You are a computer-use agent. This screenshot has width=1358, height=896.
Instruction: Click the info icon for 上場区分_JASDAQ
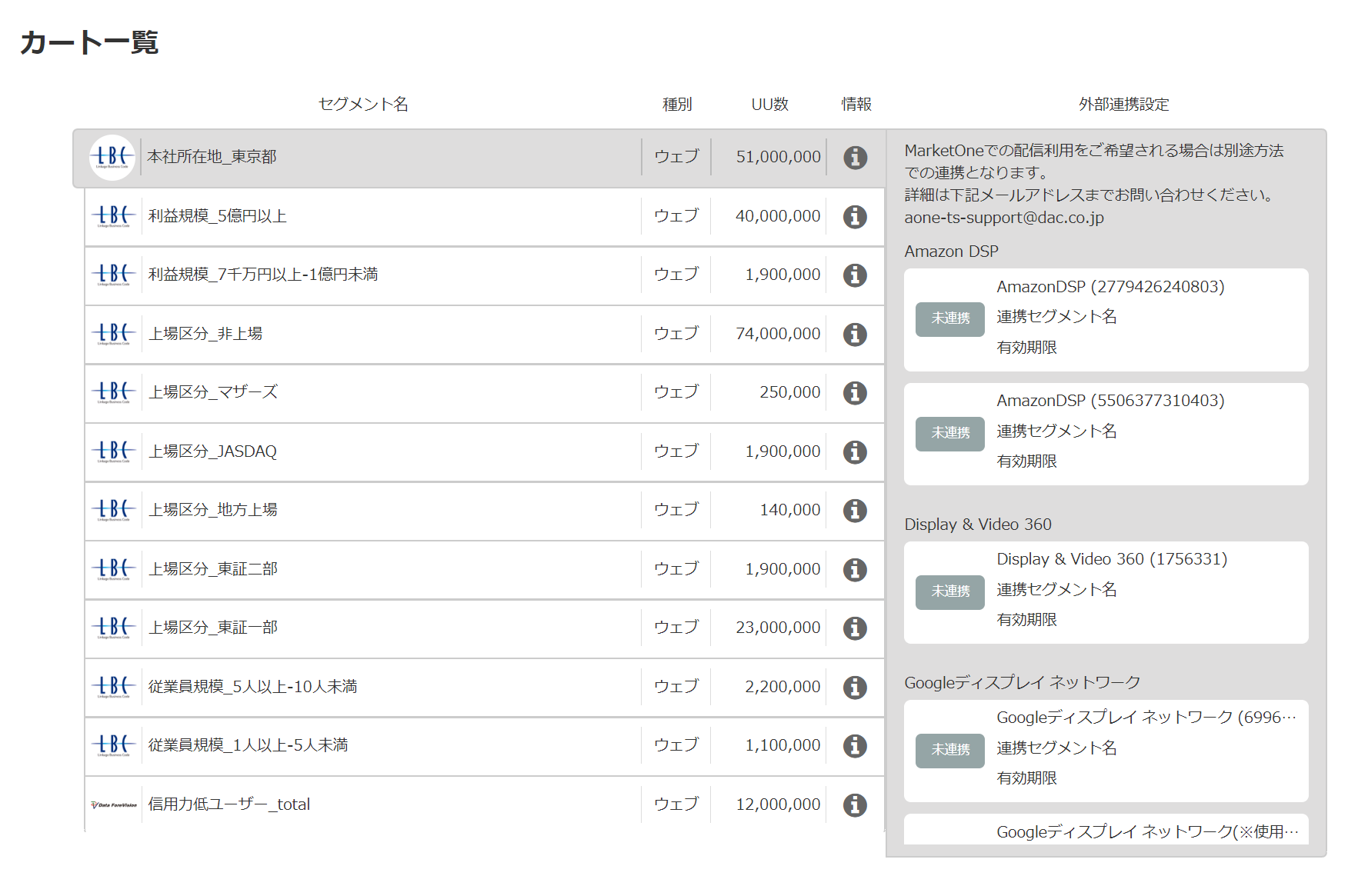[854, 451]
